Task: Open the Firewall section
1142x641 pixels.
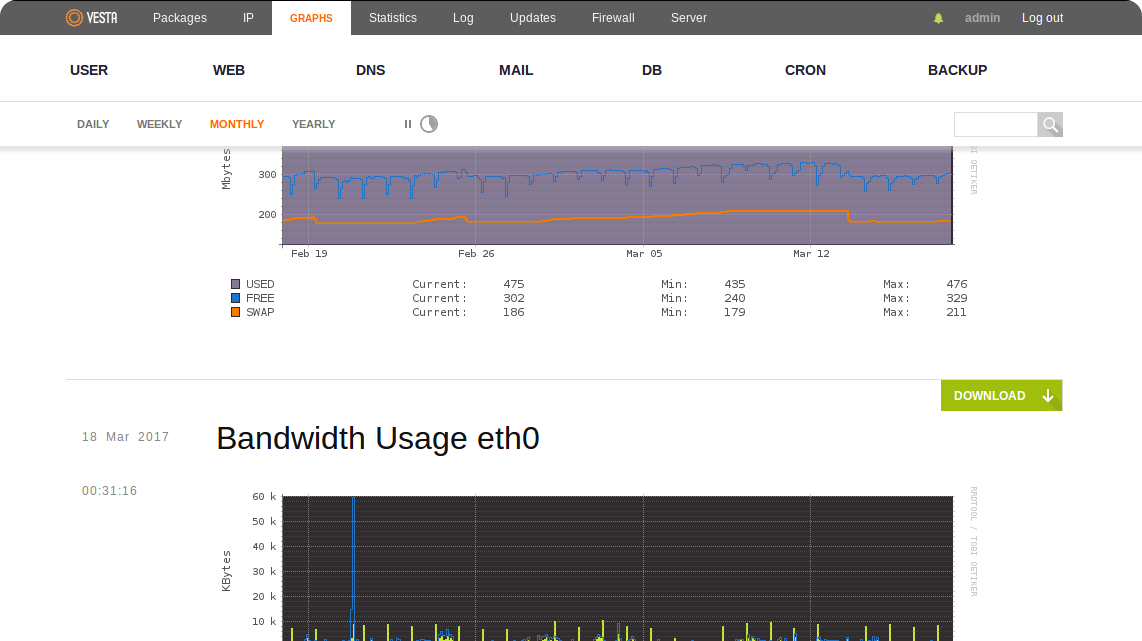Action: pos(612,17)
